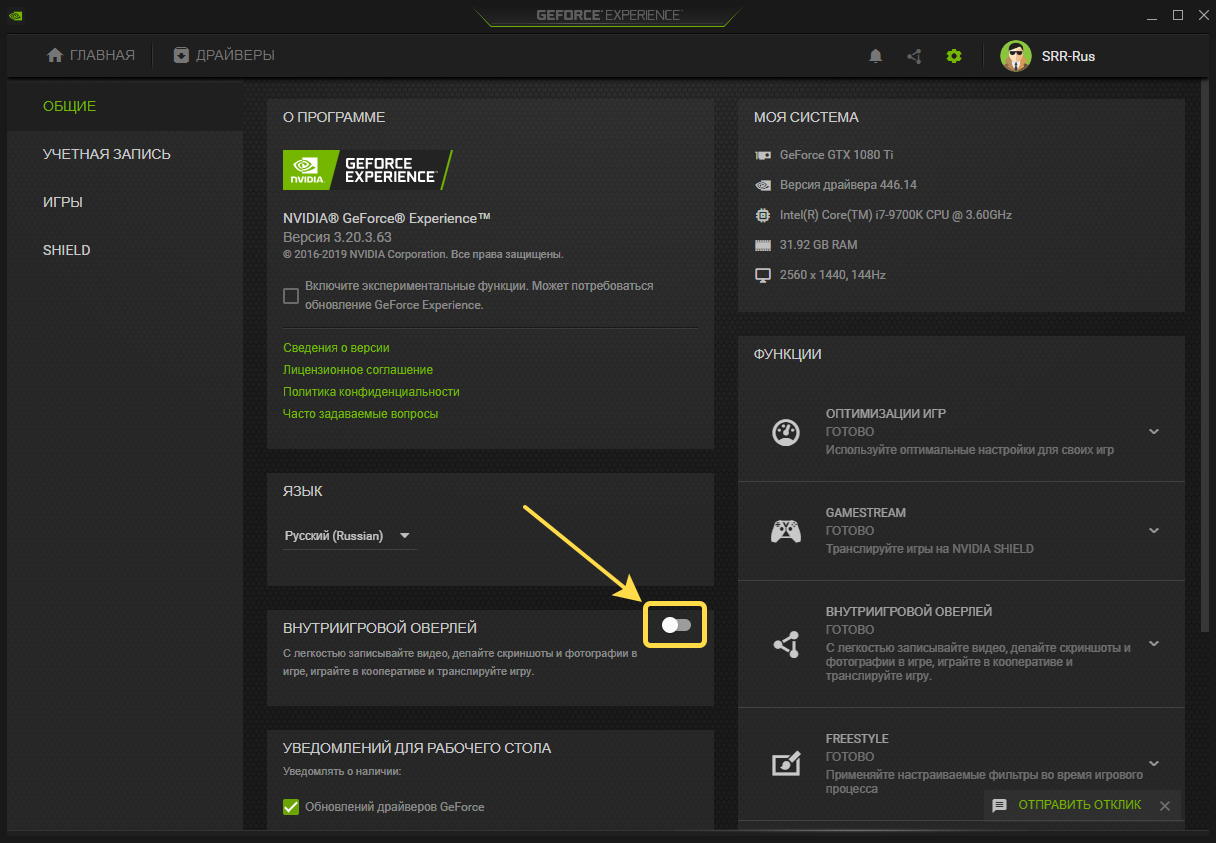Select ОБЩИЕ in the sidebar
The height and width of the screenshot is (843, 1216).
124,106
